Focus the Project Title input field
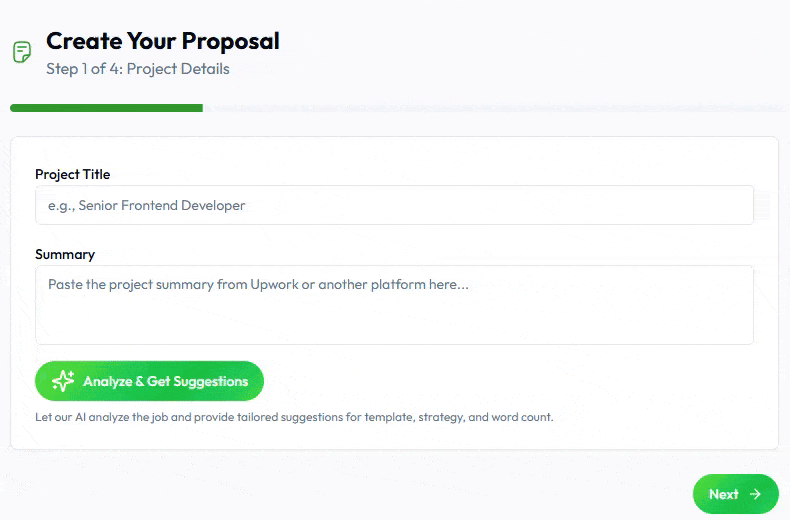Viewport: 790px width, 520px height. (x=394, y=205)
